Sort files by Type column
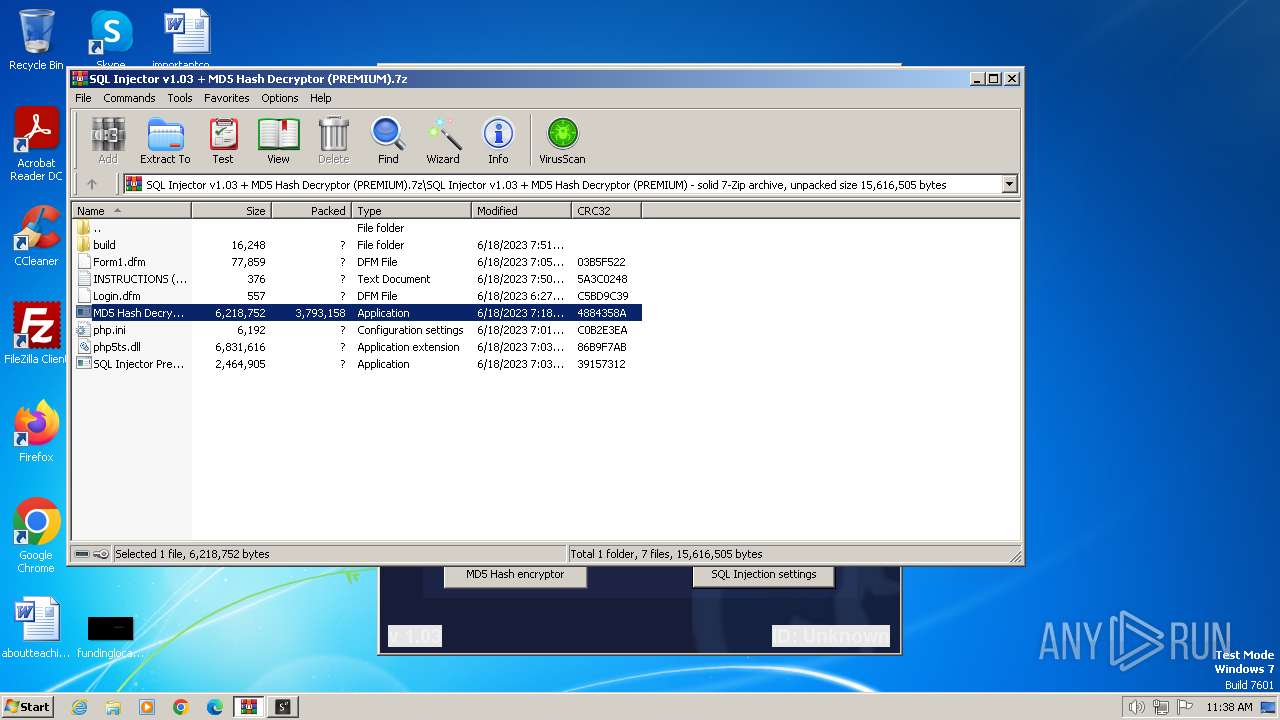 pos(411,211)
